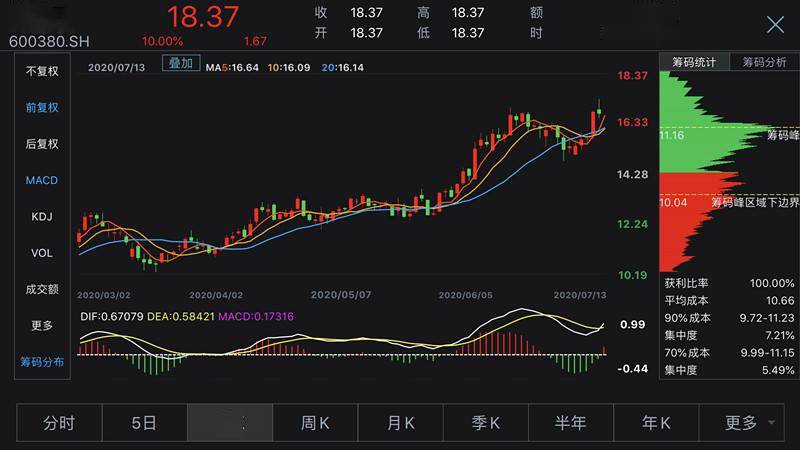800x450 pixels.
Task: Switch indicator to MACD
Action: 42,180
